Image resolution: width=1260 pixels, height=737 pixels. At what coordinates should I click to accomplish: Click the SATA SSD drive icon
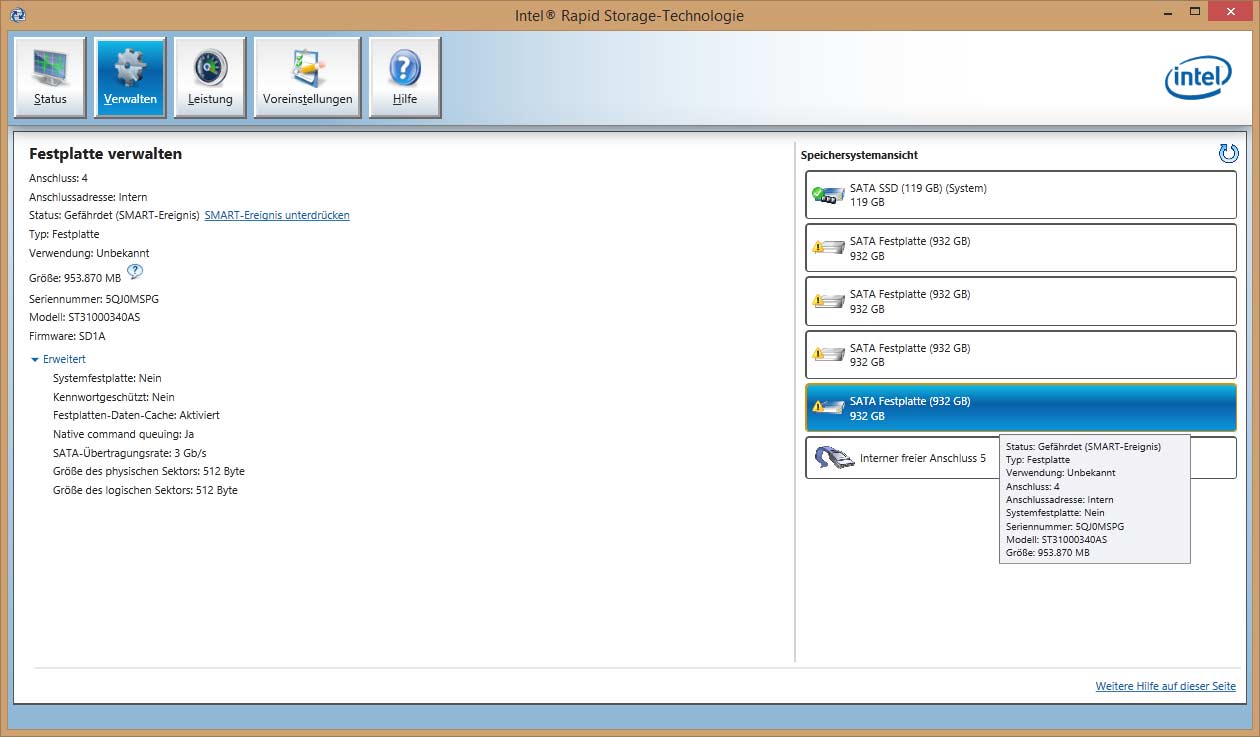pyautogui.click(x=828, y=194)
